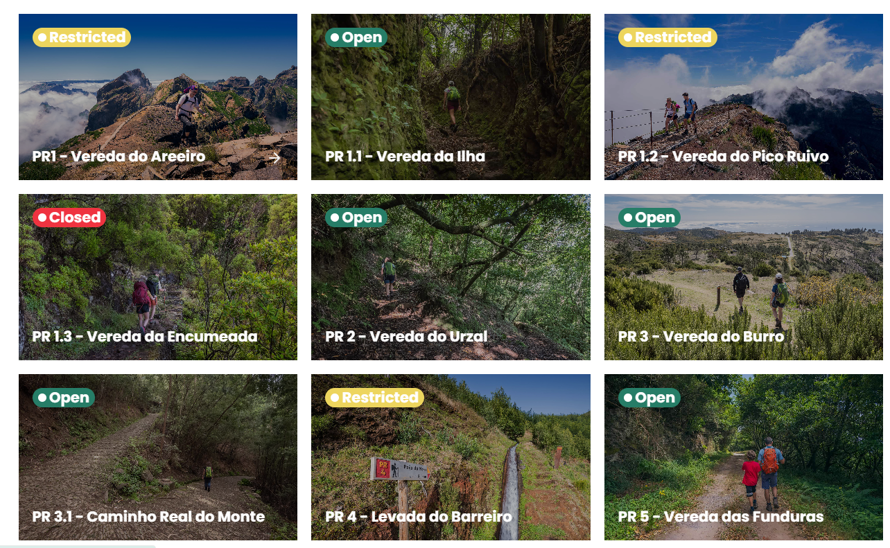The image size is (890, 548).
Task: Click the Restricted badge on Levada do Barreiro
Action: tap(375, 398)
